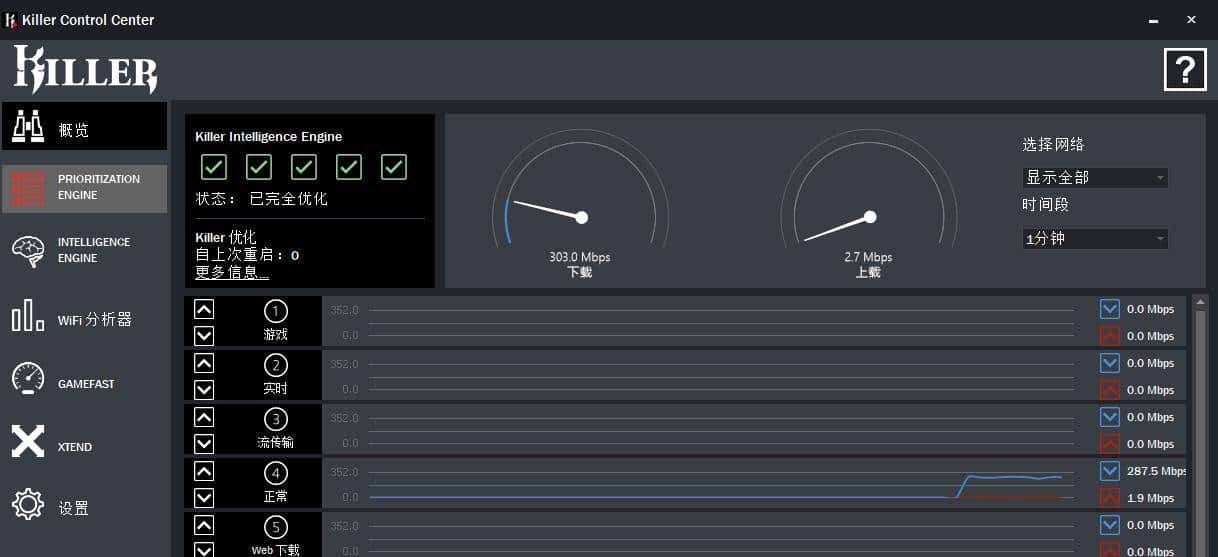Toggle upload line for 流传输 category

point(1109,444)
